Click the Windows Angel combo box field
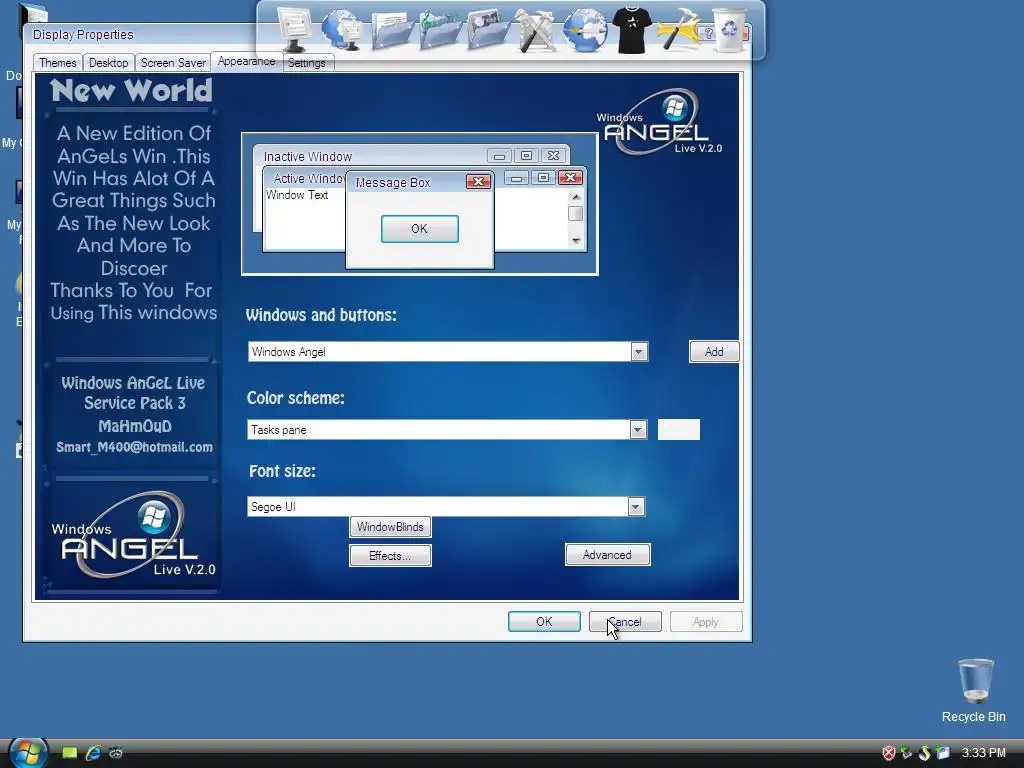This screenshot has height=768, width=1024. pos(448,352)
